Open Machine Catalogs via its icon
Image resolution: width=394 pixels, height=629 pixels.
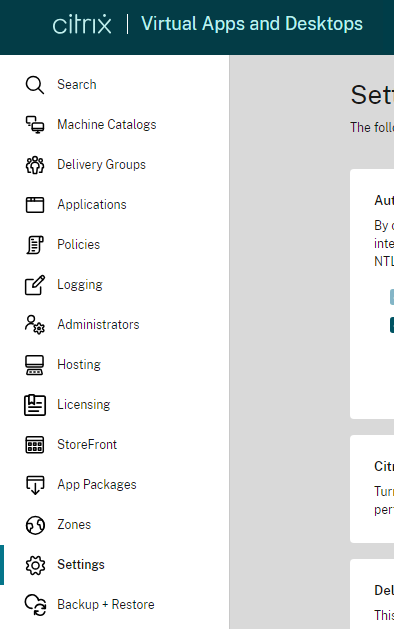35,125
